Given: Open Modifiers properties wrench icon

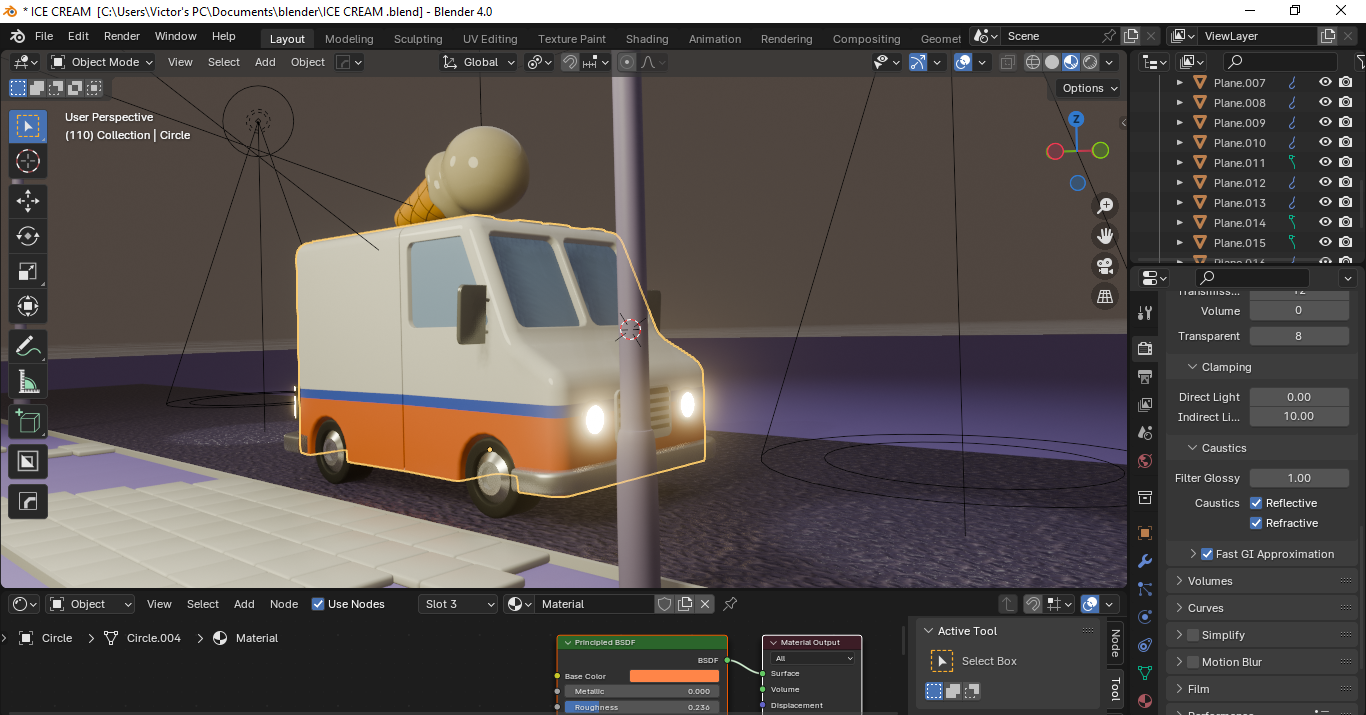Looking at the screenshot, I should pos(1145,561).
